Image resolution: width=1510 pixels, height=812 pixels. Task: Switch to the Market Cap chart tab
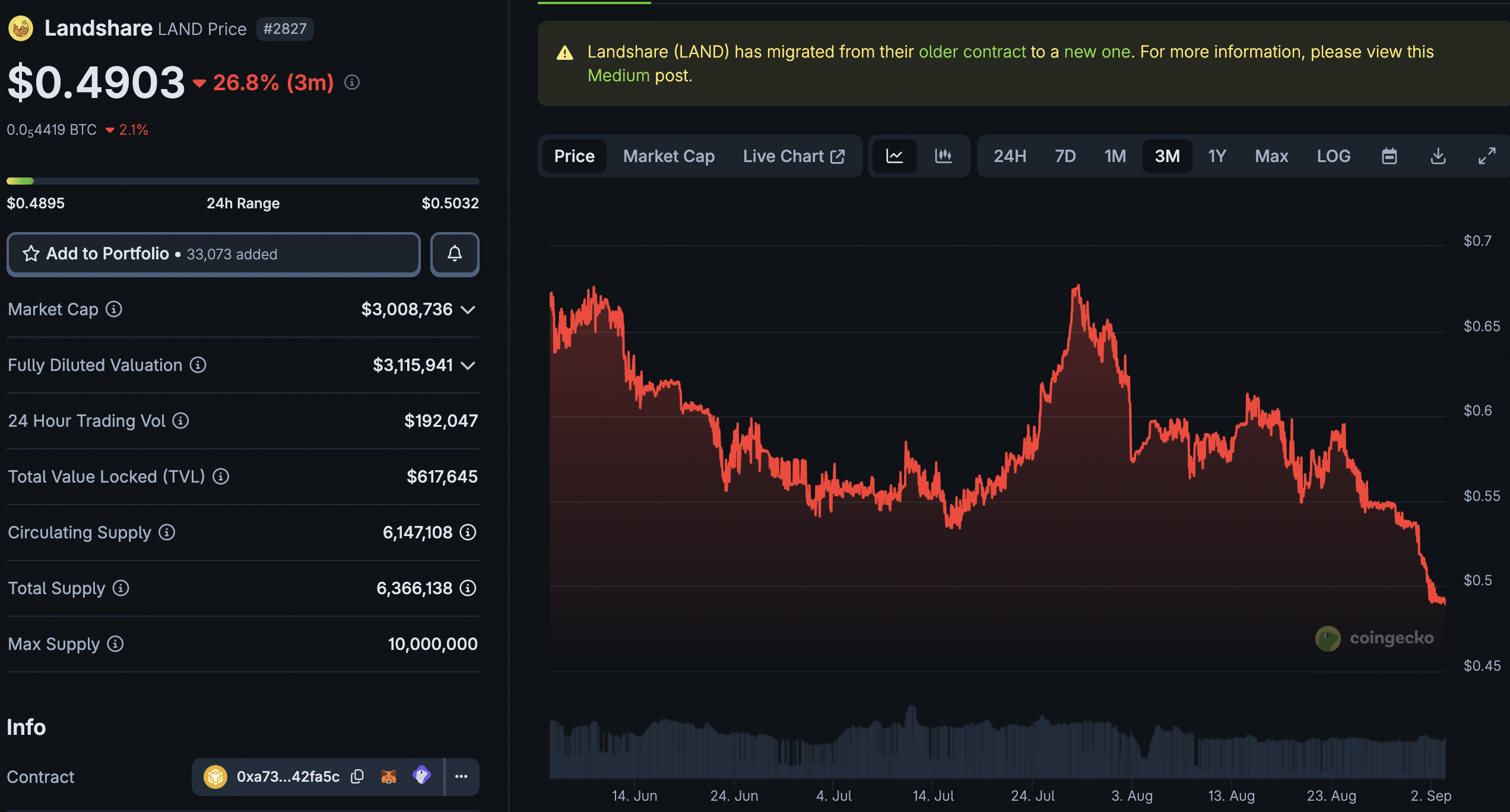point(668,156)
